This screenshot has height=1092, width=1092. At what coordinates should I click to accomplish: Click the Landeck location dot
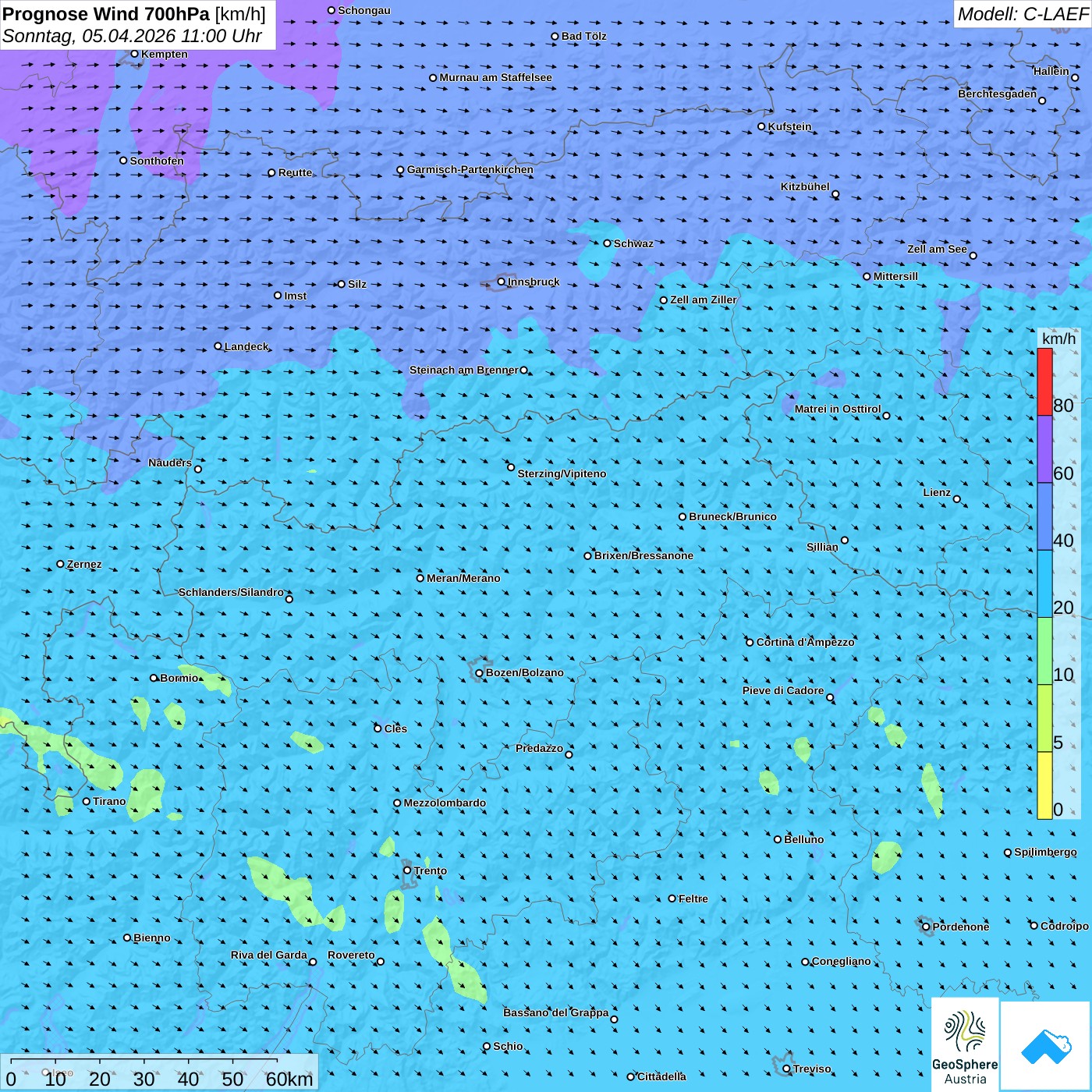point(218,346)
